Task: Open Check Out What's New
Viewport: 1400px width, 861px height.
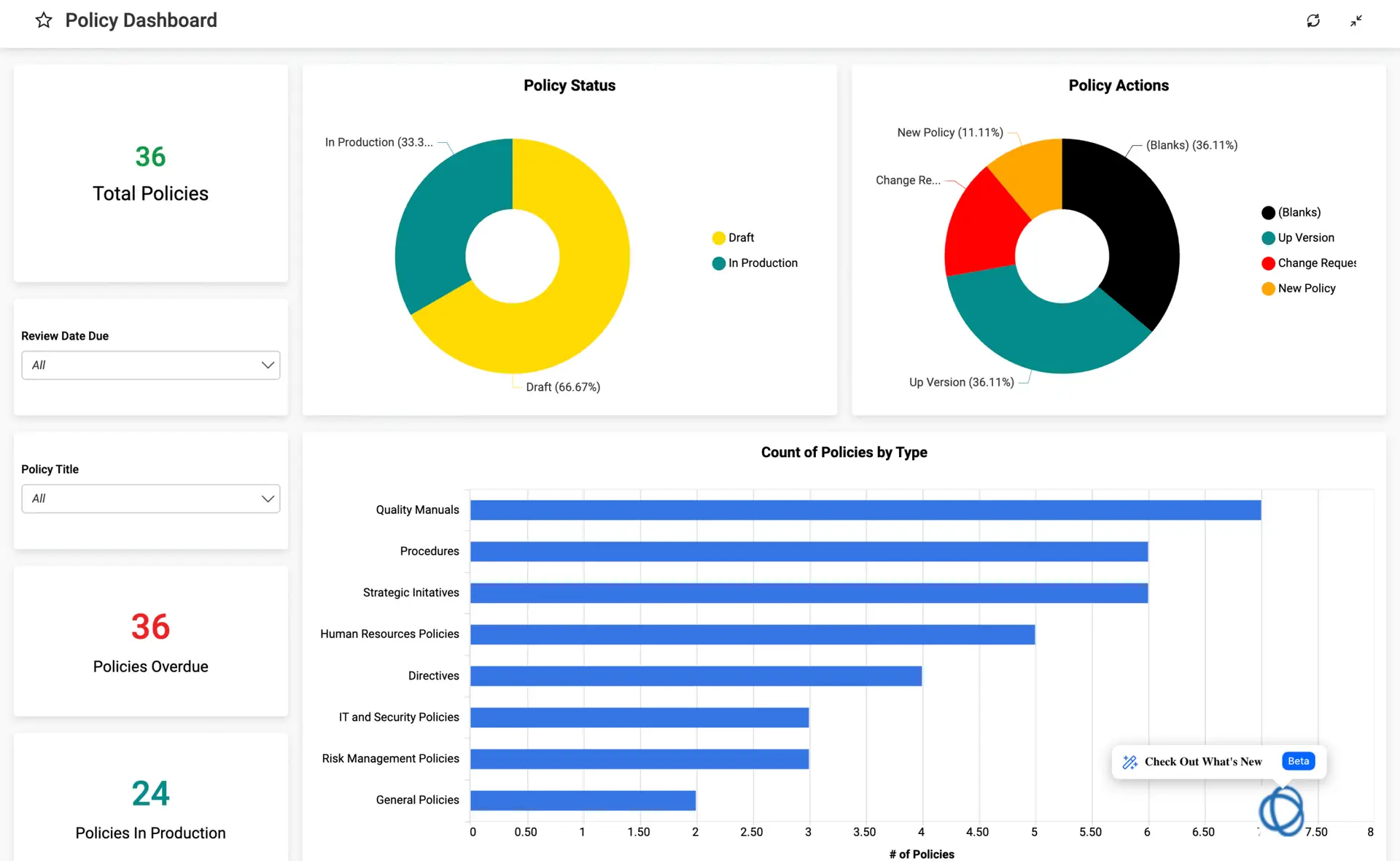Action: [1202, 762]
